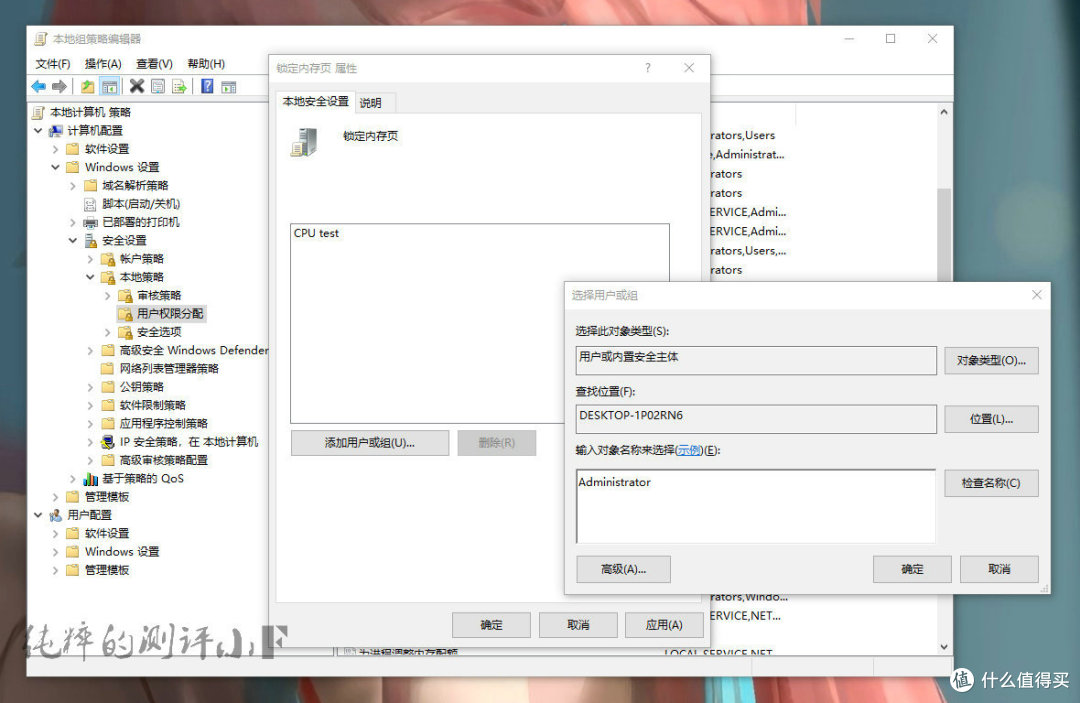Click the blue Back arrow in the toolbar
The width and height of the screenshot is (1080, 703).
point(39,87)
